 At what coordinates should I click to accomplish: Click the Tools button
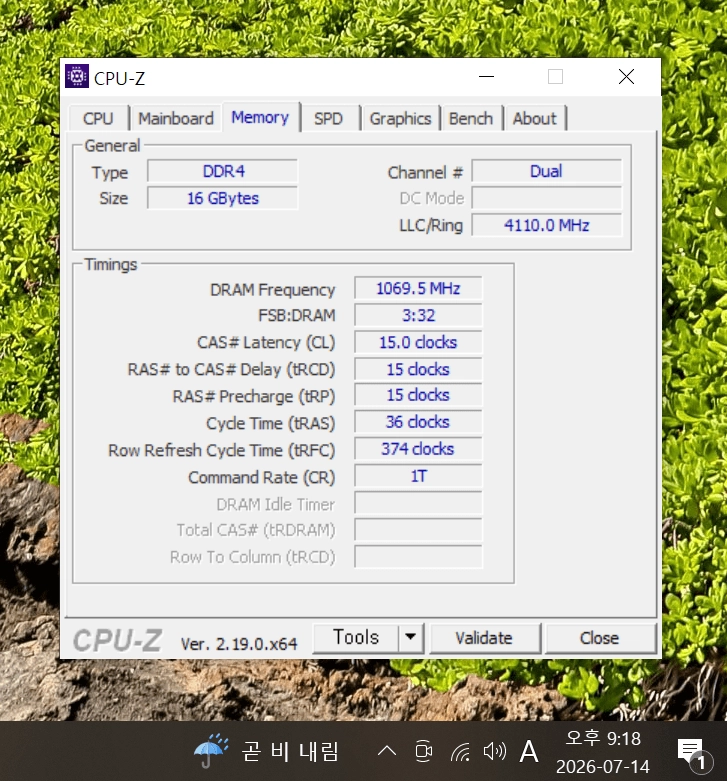(356, 638)
